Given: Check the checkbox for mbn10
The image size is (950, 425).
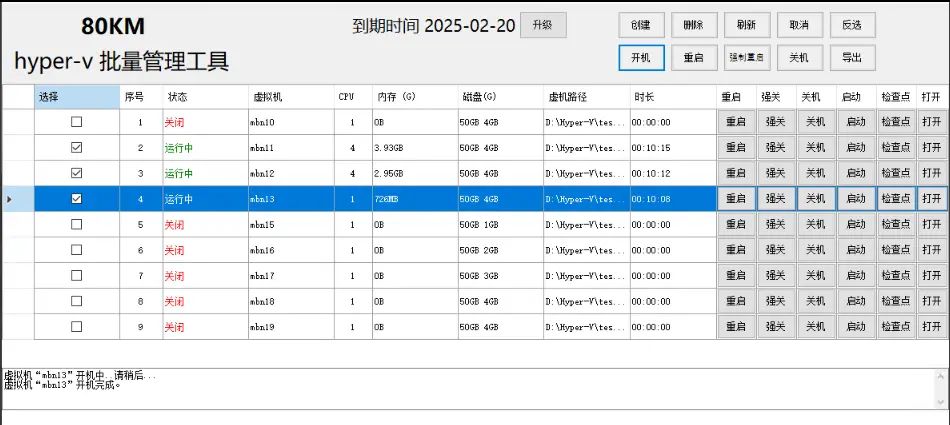Looking at the screenshot, I should pyautogui.click(x=77, y=122).
